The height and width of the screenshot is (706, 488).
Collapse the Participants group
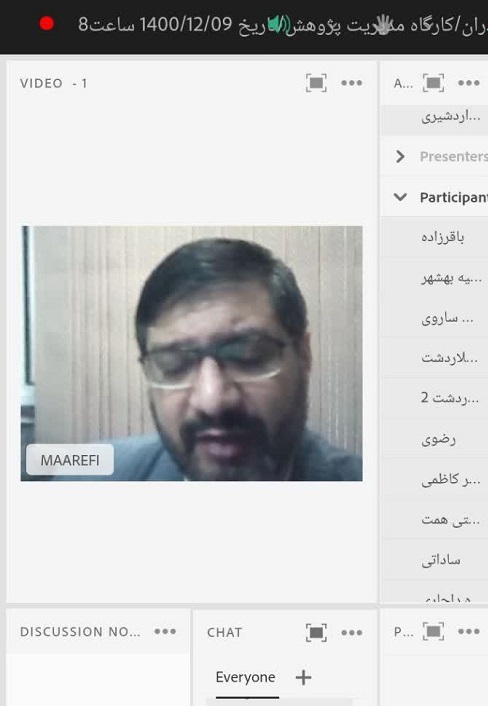pos(400,197)
